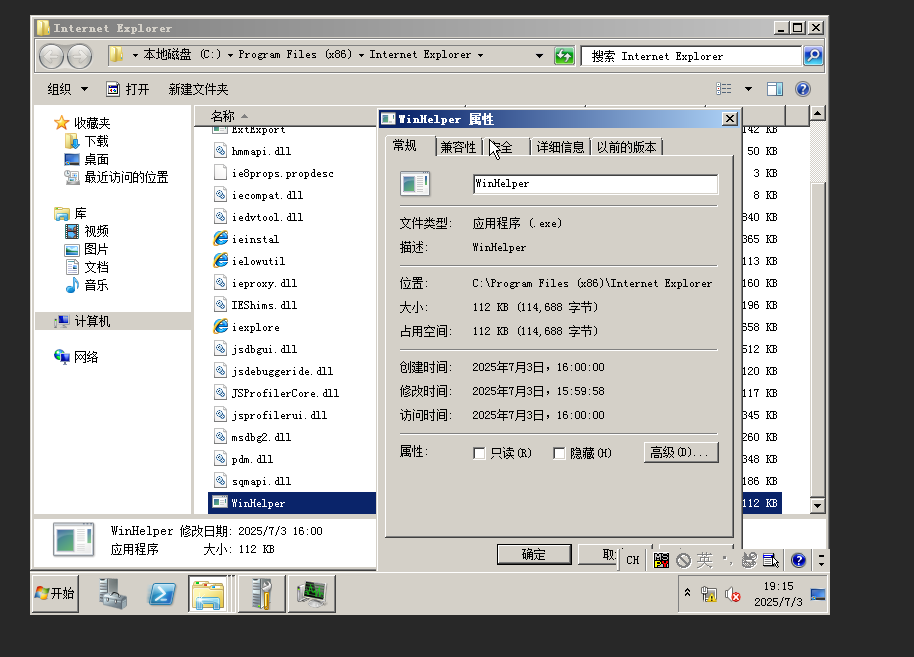Click the change view icon
914x657 pixels.
point(723,89)
